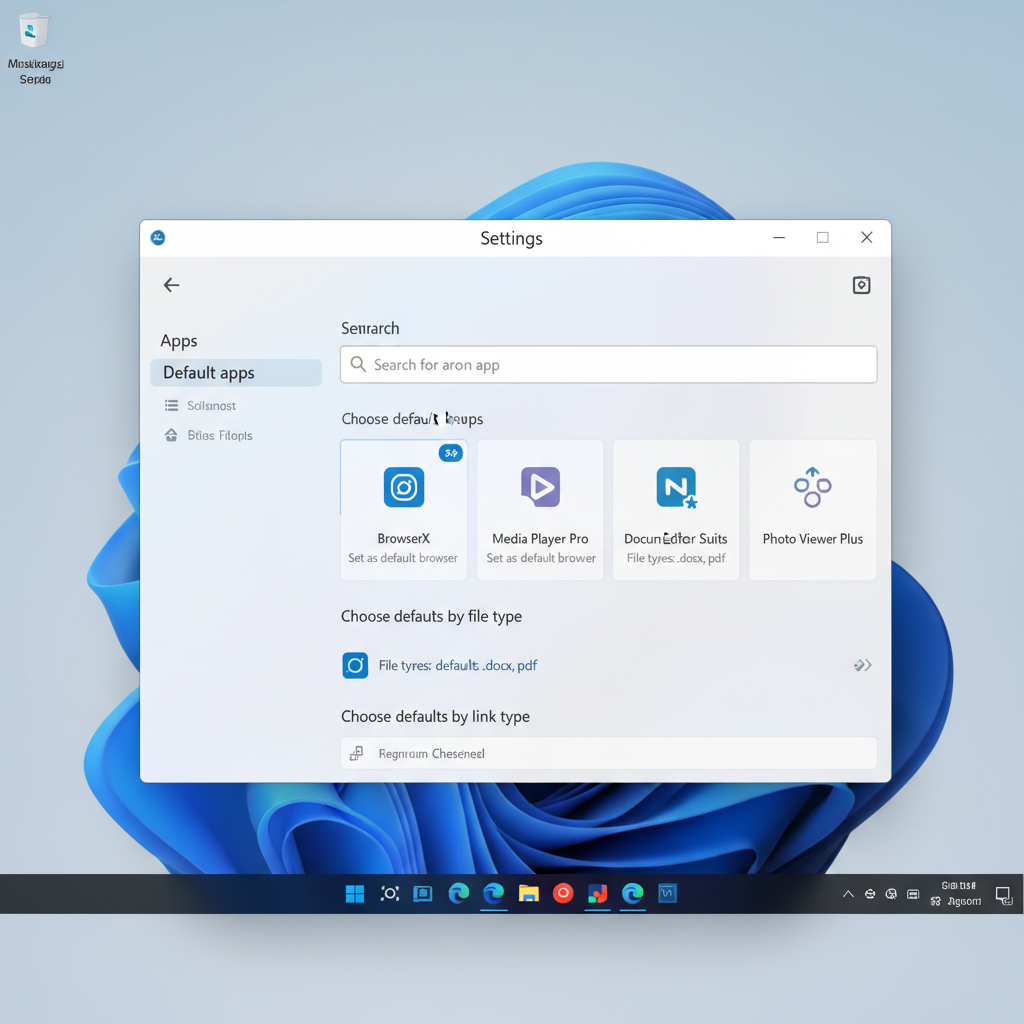Click the "Photo Viewer Plus" label
The width and height of the screenshot is (1024, 1024).
click(x=812, y=539)
